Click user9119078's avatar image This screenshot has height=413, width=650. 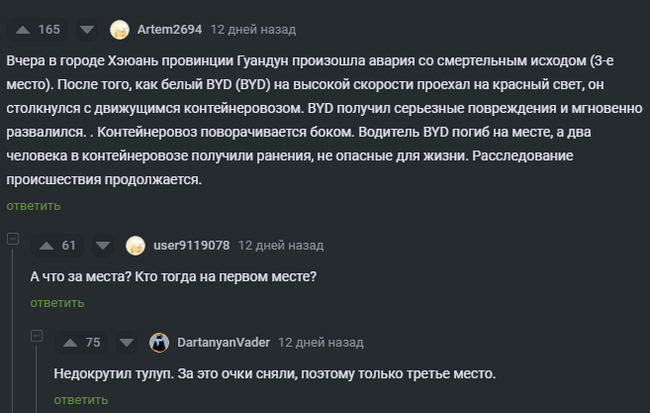[136, 245]
